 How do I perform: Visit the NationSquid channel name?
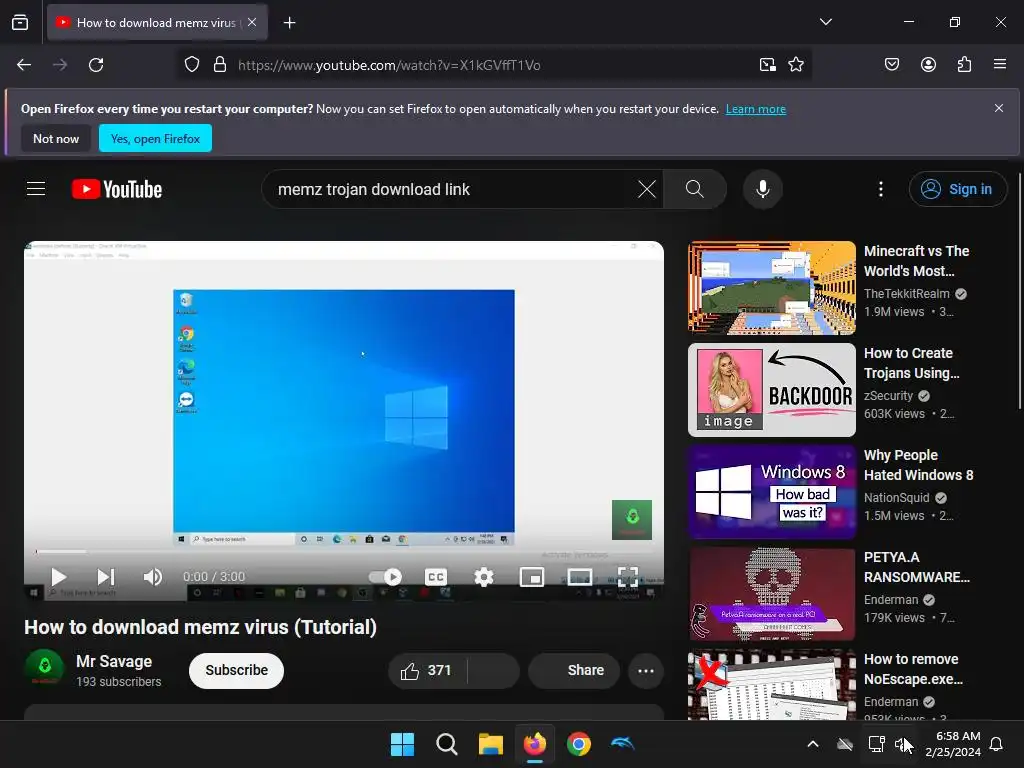[x=897, y=498]
